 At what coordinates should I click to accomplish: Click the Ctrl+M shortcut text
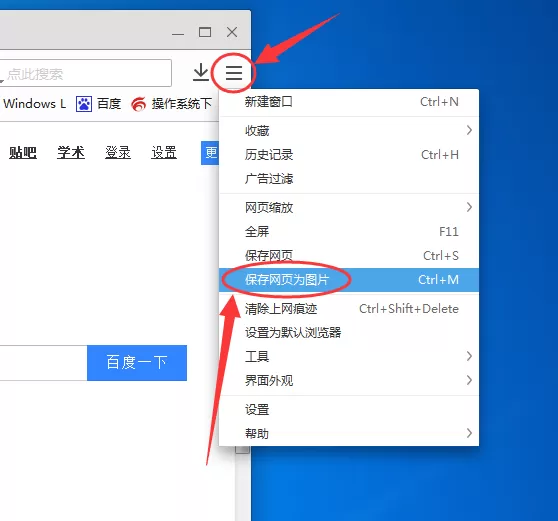pos(438,280)
